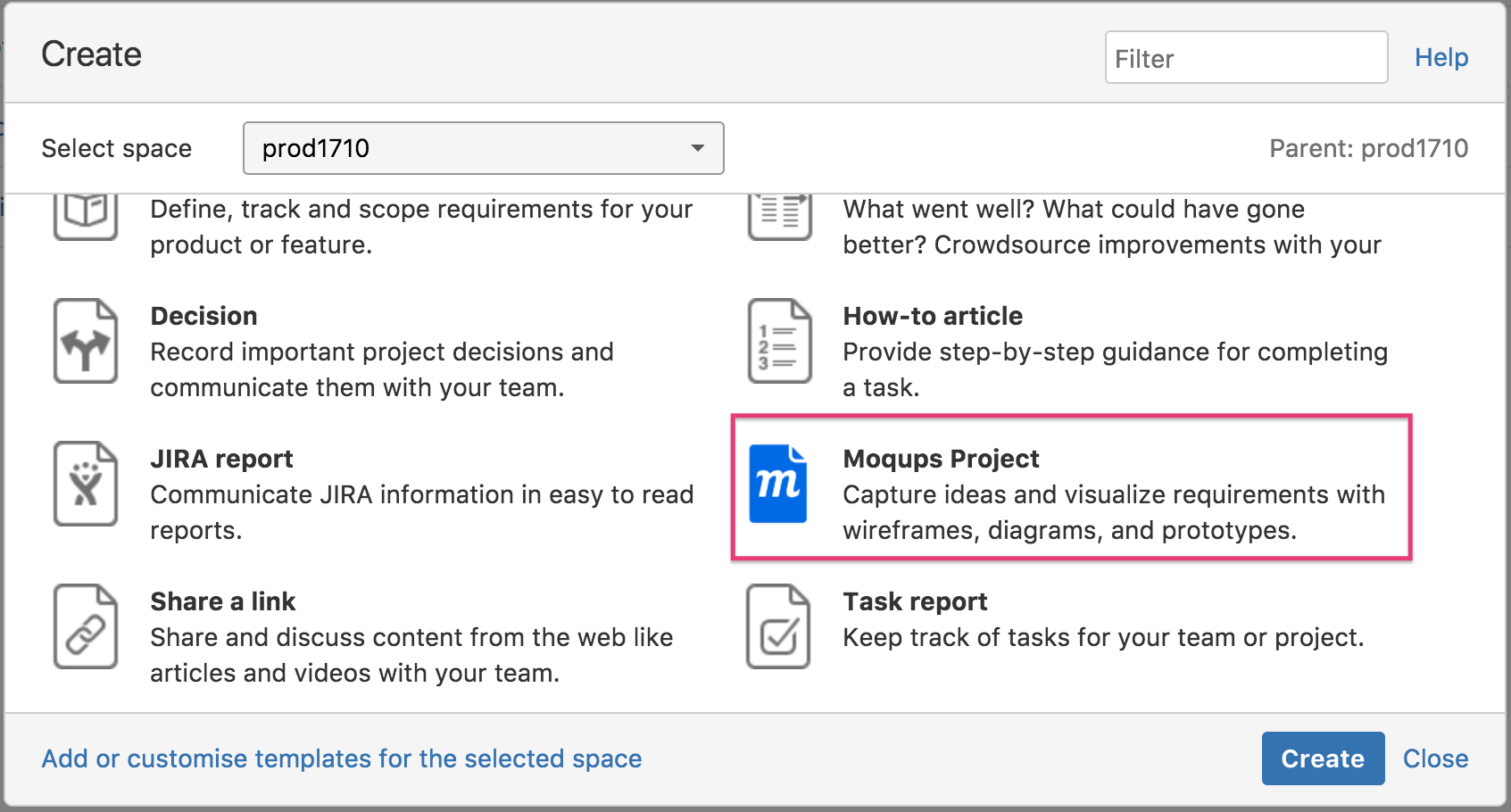Screen dimensions: 1511x812
Task: Click the Decision template fork icon
Action: click(86, 341)
